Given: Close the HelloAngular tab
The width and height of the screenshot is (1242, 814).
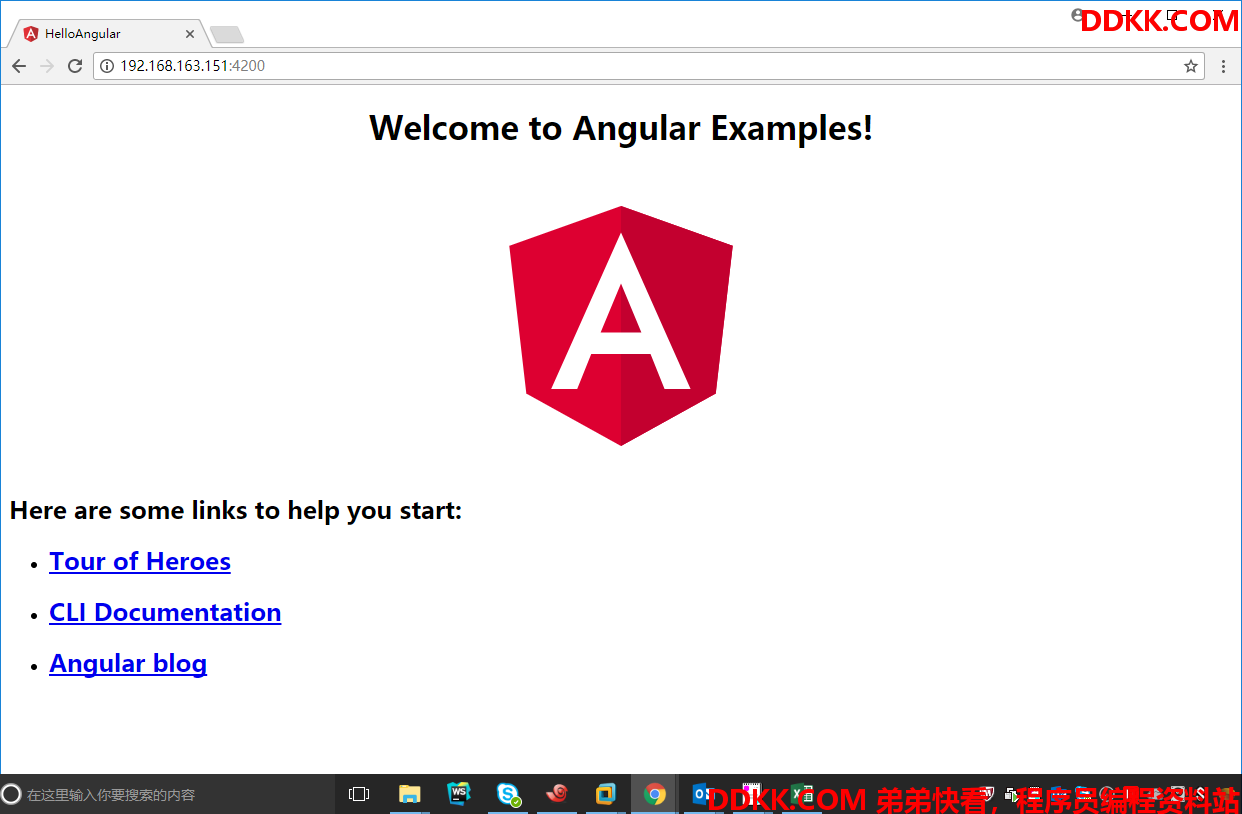Looking at the screenshot, I should [190, 34].
